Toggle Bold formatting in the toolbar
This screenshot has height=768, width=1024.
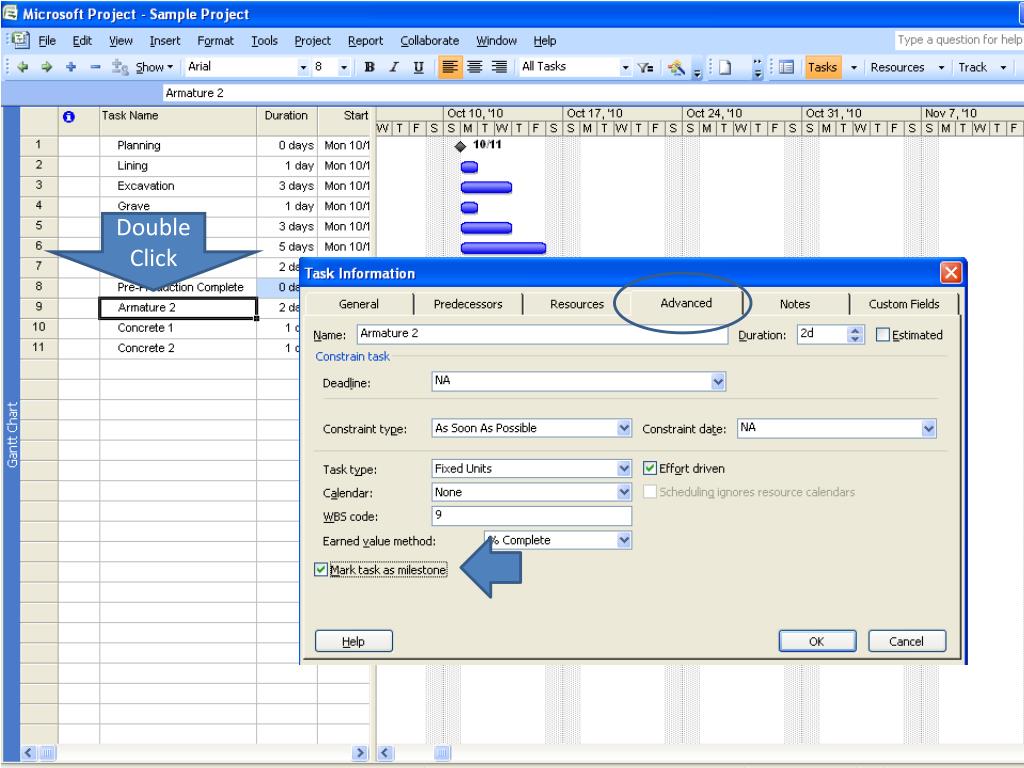370,67
